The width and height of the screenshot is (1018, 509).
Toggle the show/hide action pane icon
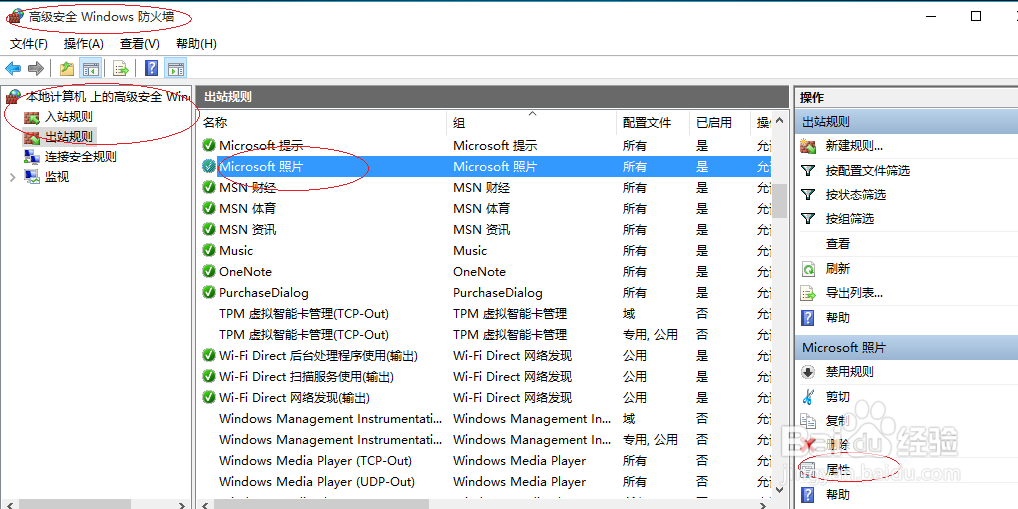[x=176, y=68]
